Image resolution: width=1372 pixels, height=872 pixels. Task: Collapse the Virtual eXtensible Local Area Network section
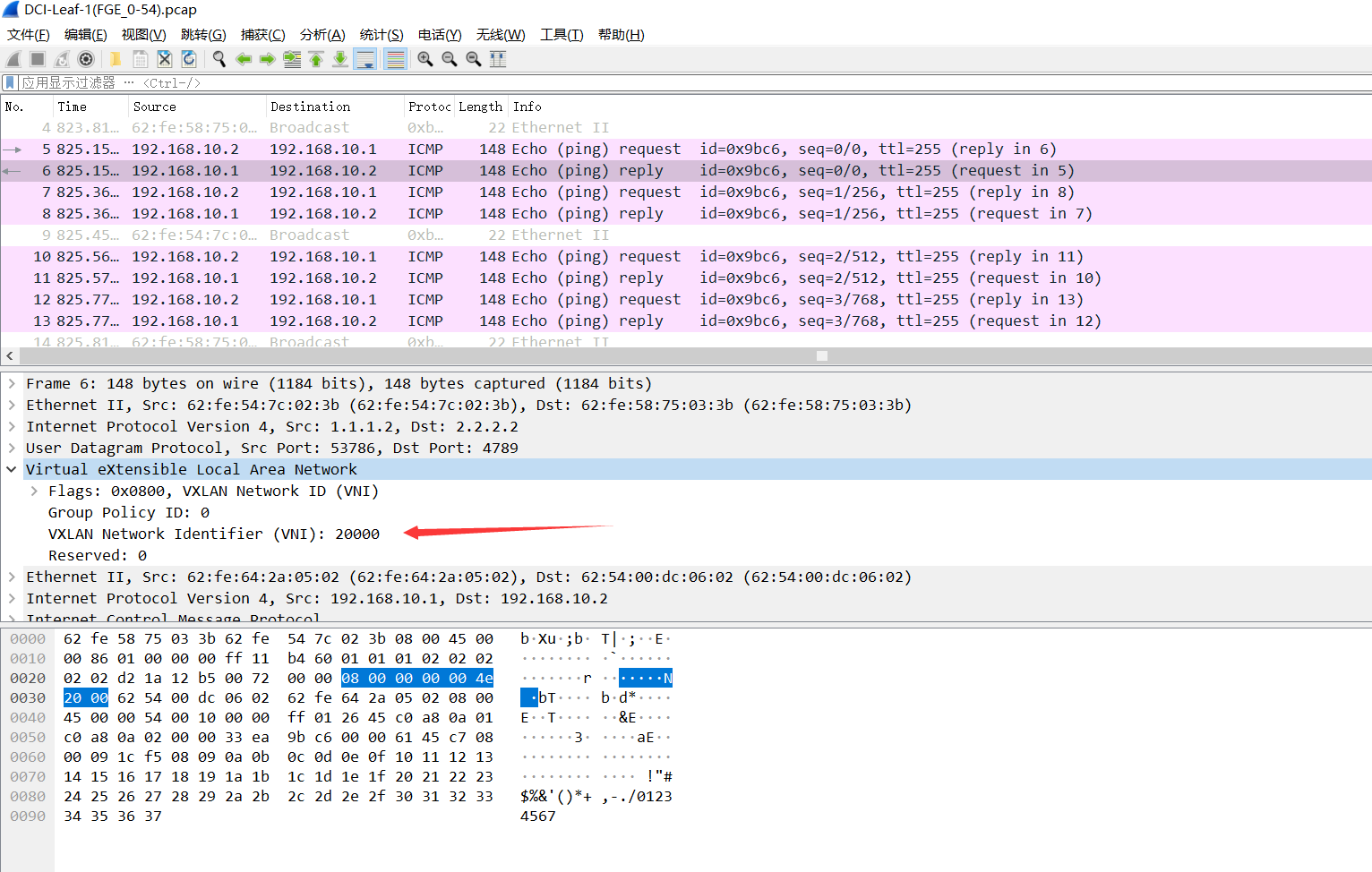click(12, 469)
